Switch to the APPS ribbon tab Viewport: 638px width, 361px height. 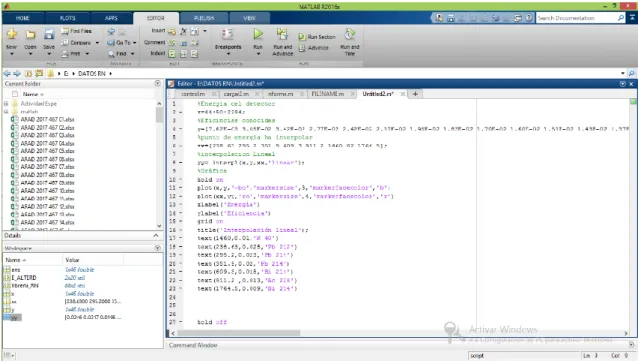(x=111, y=18)
